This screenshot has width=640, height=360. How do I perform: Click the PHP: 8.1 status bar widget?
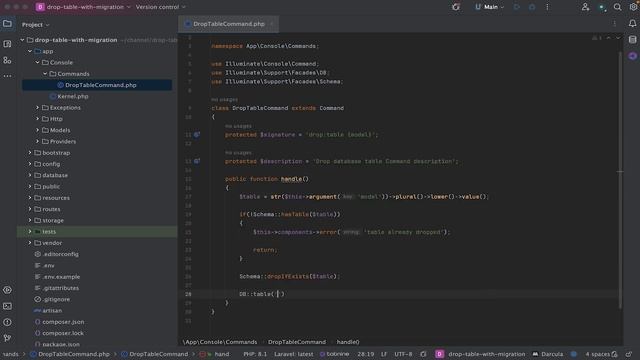coord(255,354)
